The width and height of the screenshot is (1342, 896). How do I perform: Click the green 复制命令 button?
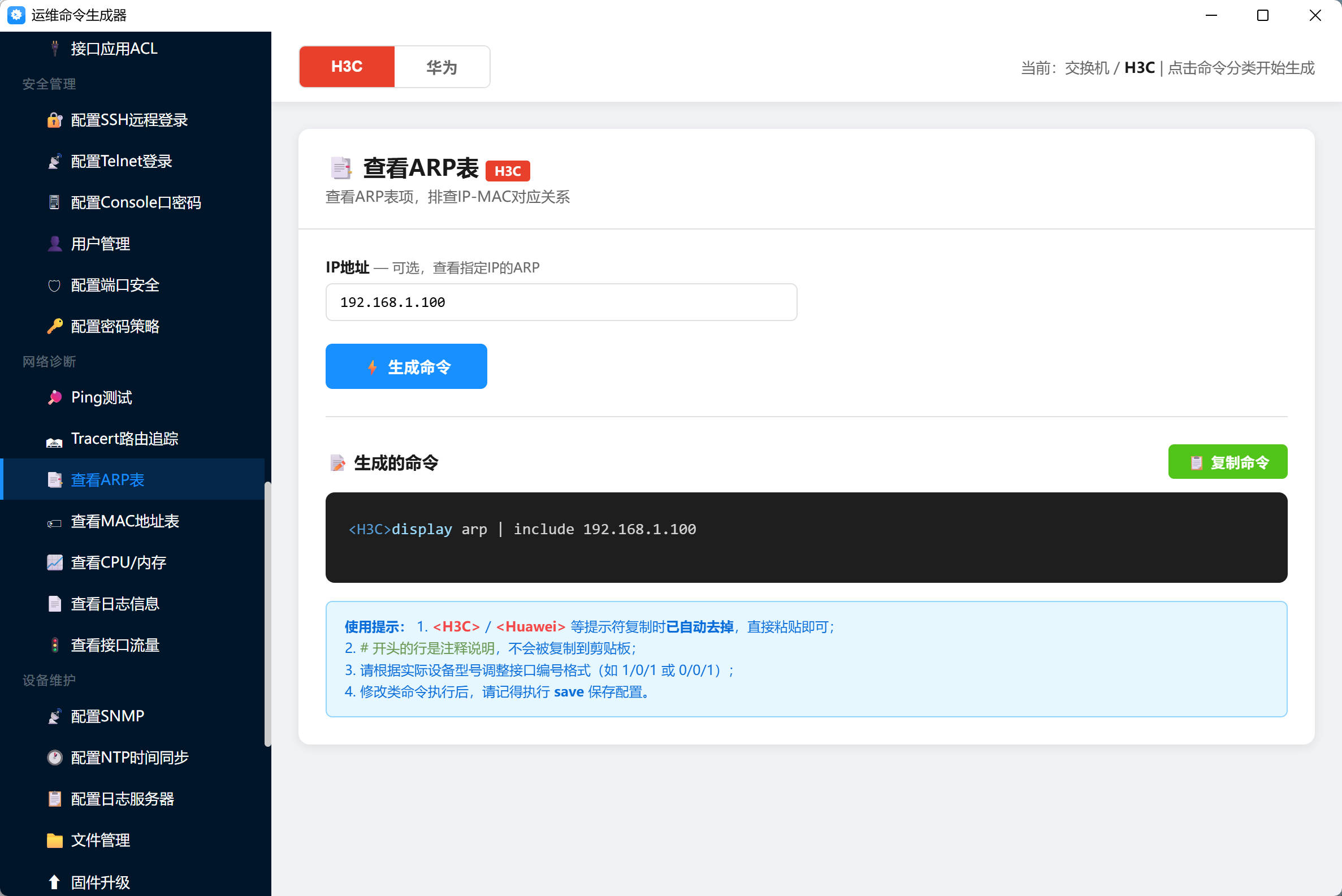(1227, 462)
